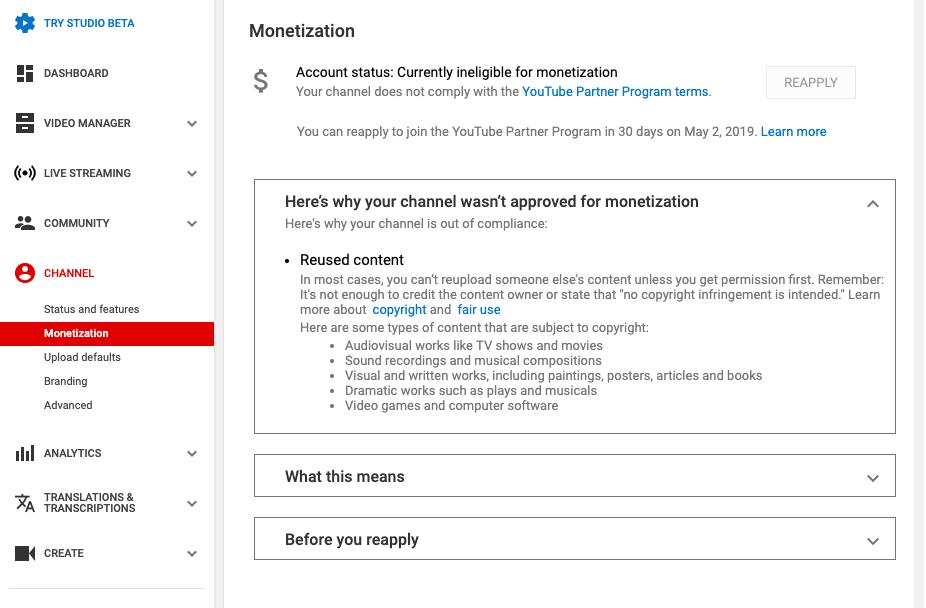Expand the Live Streaming menu chevron
This screenshot has width=926, height=608.
[x=192, y=174]
